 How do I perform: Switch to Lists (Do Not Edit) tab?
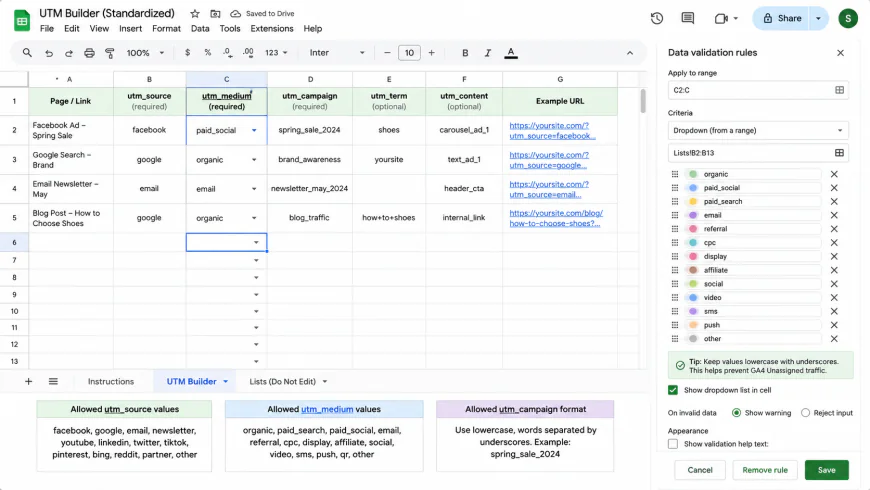pos(282,381)
